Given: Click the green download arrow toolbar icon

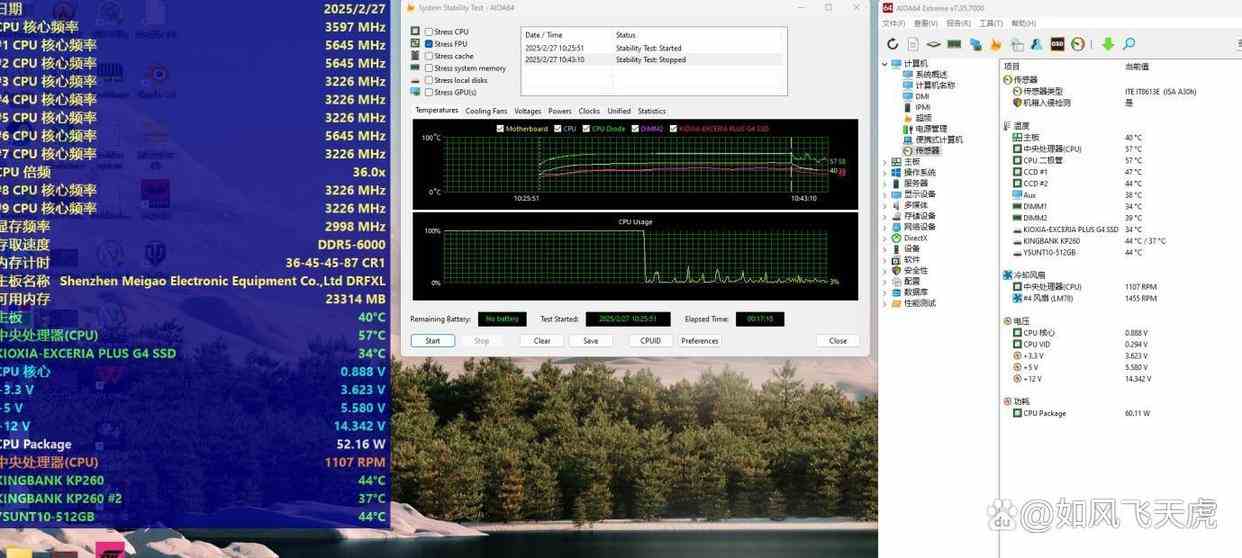Looking at the screenshot, I should pyautogui.click(x=1108, y=44).
